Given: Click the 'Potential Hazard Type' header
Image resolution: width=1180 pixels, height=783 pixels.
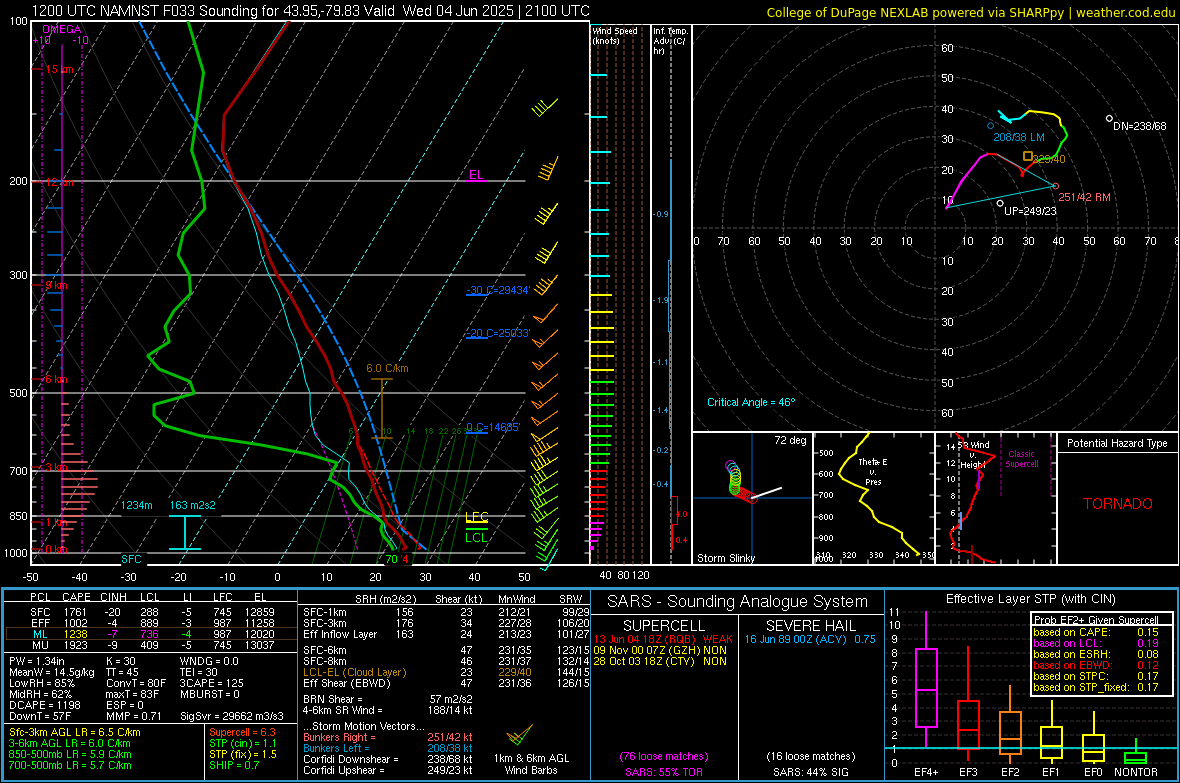Looking at the screenshot, I should 1118,443.
